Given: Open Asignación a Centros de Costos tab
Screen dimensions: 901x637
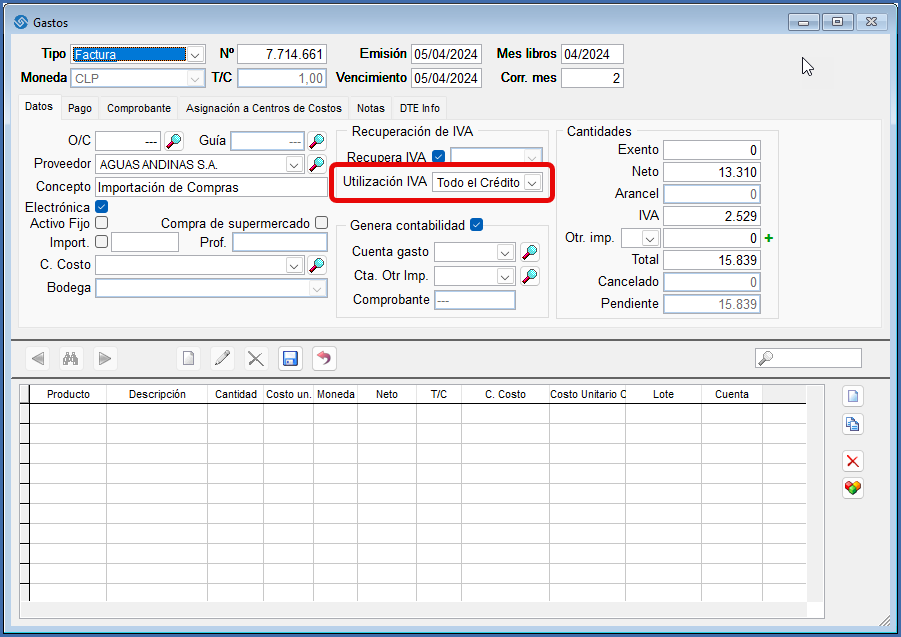Looking at the screenshot, I should pos(264,108).
